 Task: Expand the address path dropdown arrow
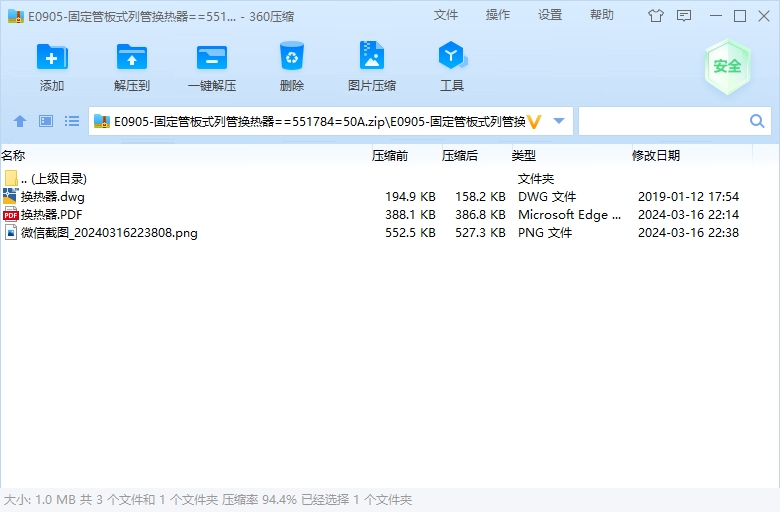click(559, 121)
